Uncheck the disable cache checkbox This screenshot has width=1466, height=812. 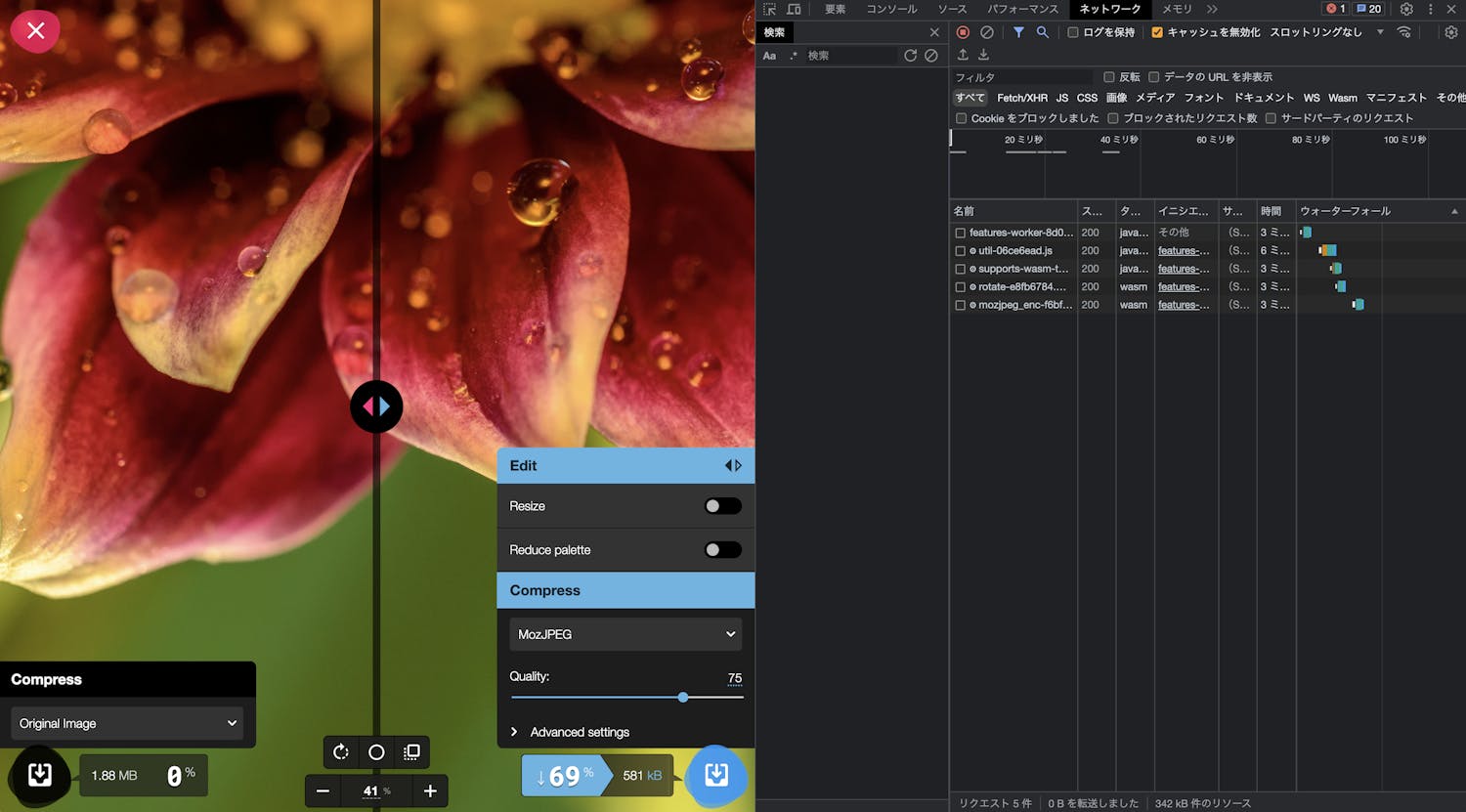pyautogui.click(x=1157, y=32)
